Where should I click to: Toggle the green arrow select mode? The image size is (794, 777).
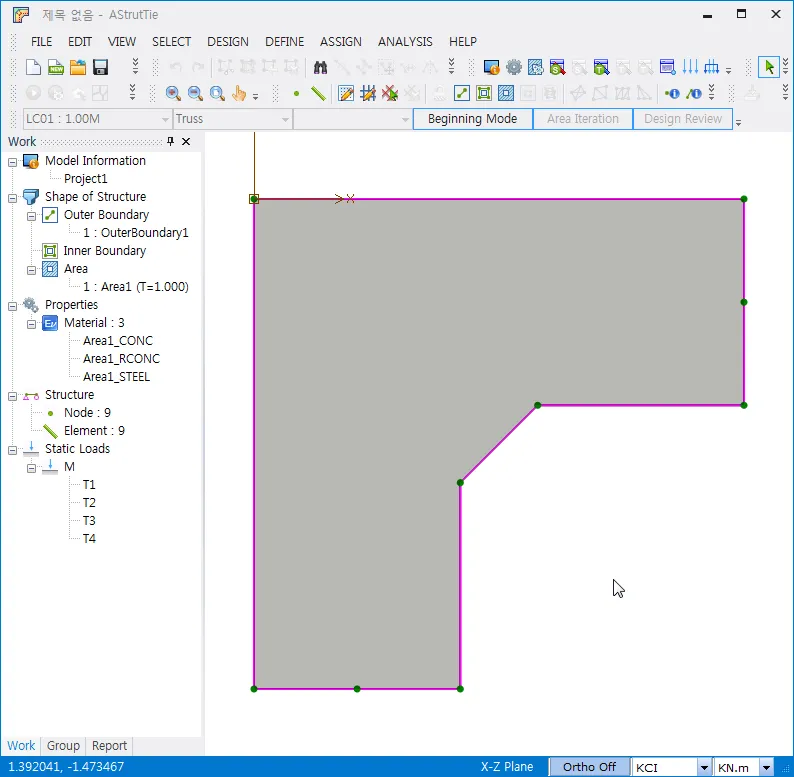pos(769,67)
